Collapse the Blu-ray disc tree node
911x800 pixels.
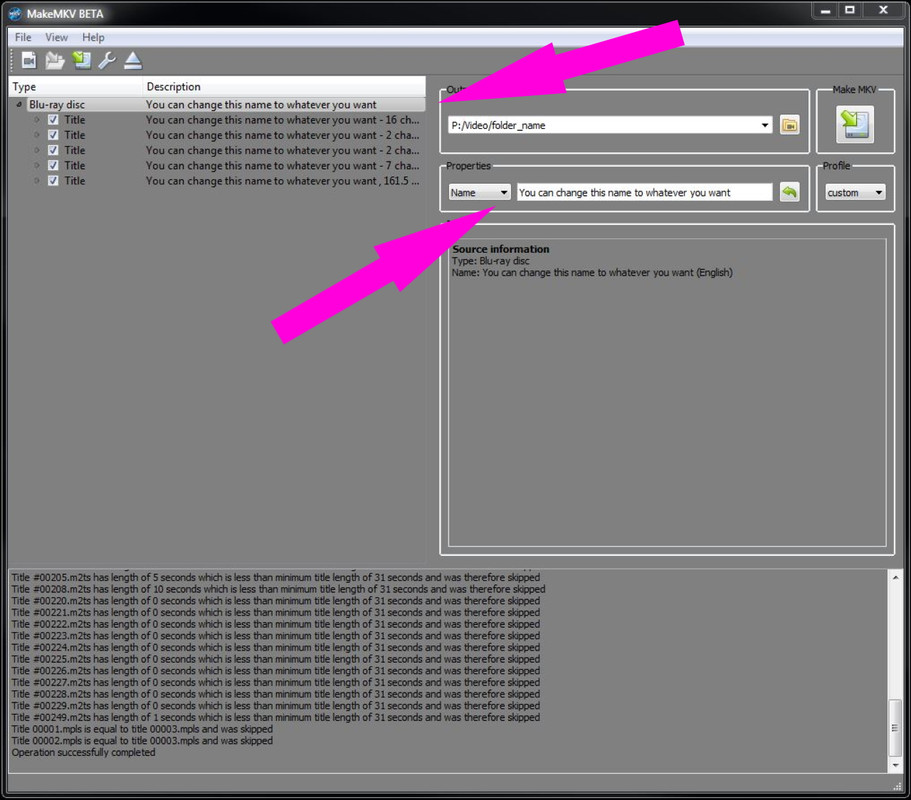click(19, 105)
